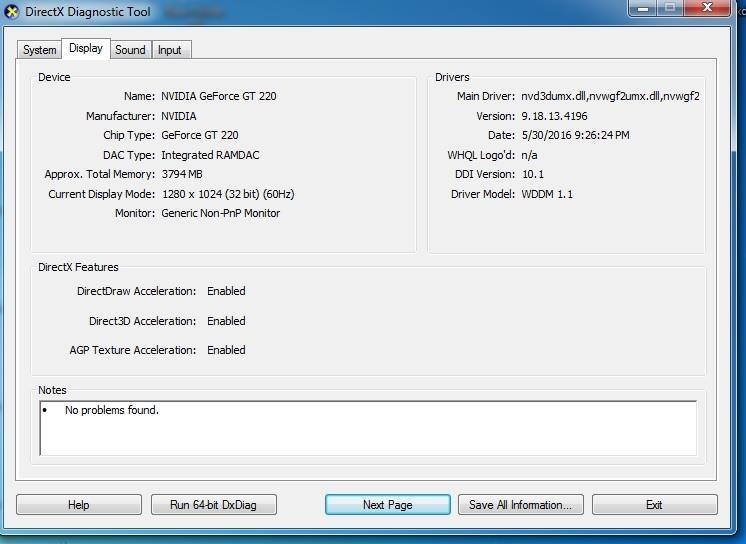Click the Exit button
746x544 pixels.
655,504
